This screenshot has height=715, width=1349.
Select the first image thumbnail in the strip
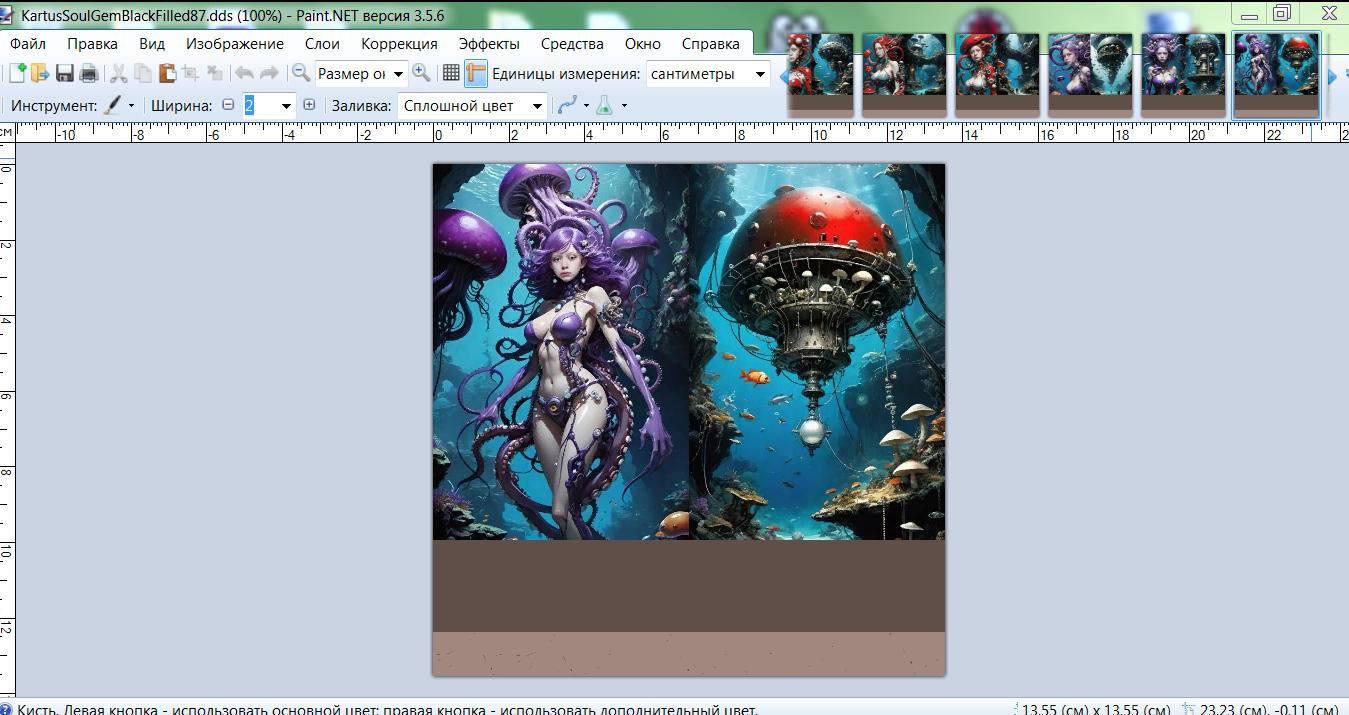[x=820, y=74]
